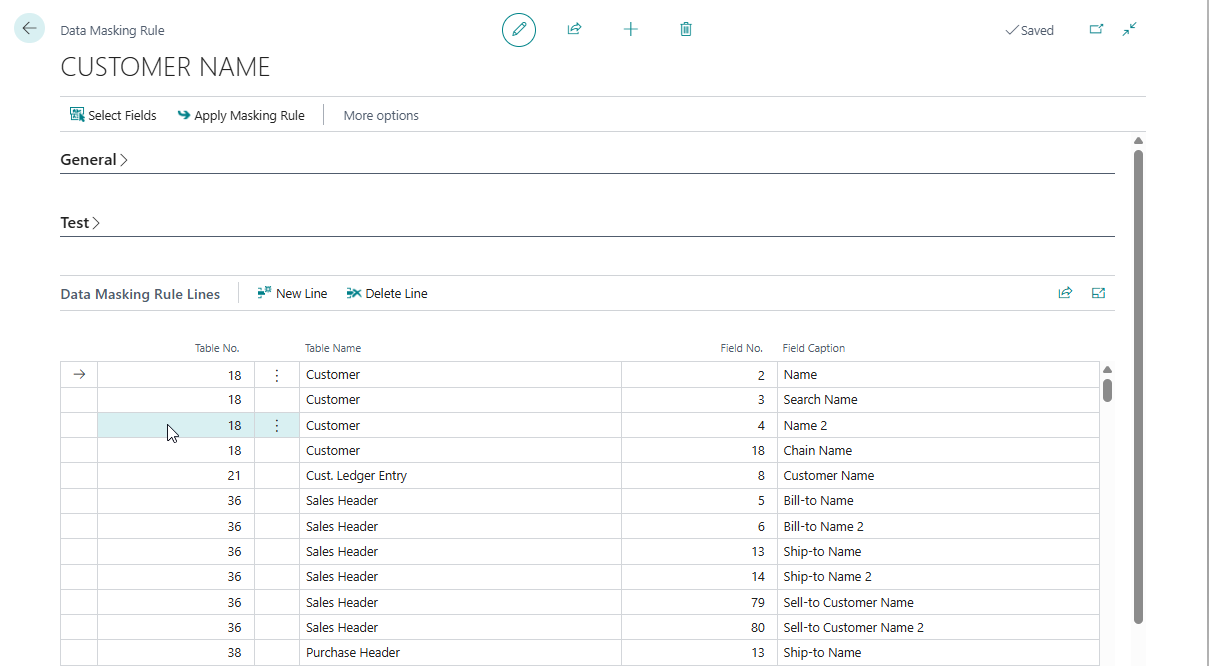Click Field Caption 'Customer Name' cell

coord(938,475)
